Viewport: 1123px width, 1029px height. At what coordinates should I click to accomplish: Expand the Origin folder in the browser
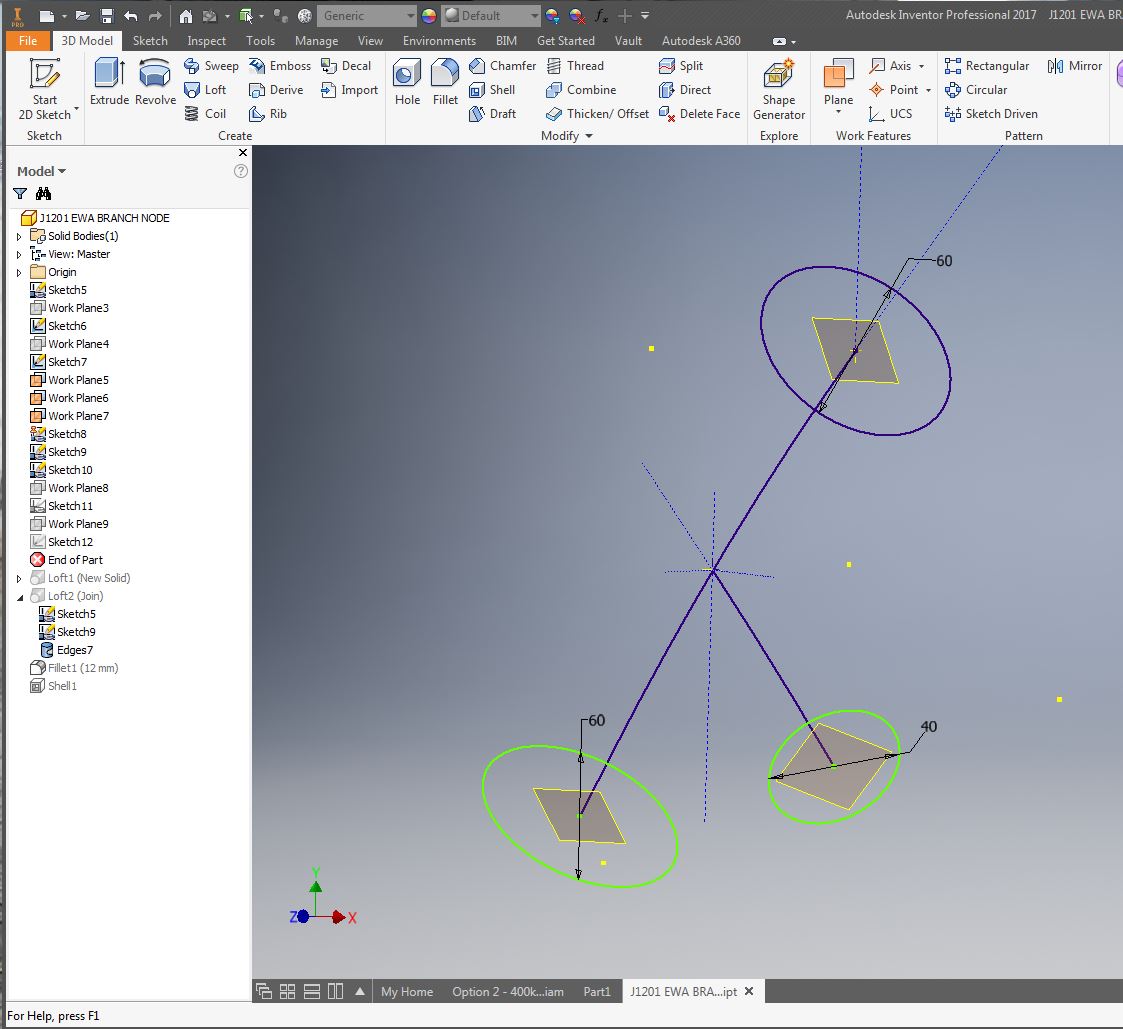pyautogui.click(x=19, y=271)
